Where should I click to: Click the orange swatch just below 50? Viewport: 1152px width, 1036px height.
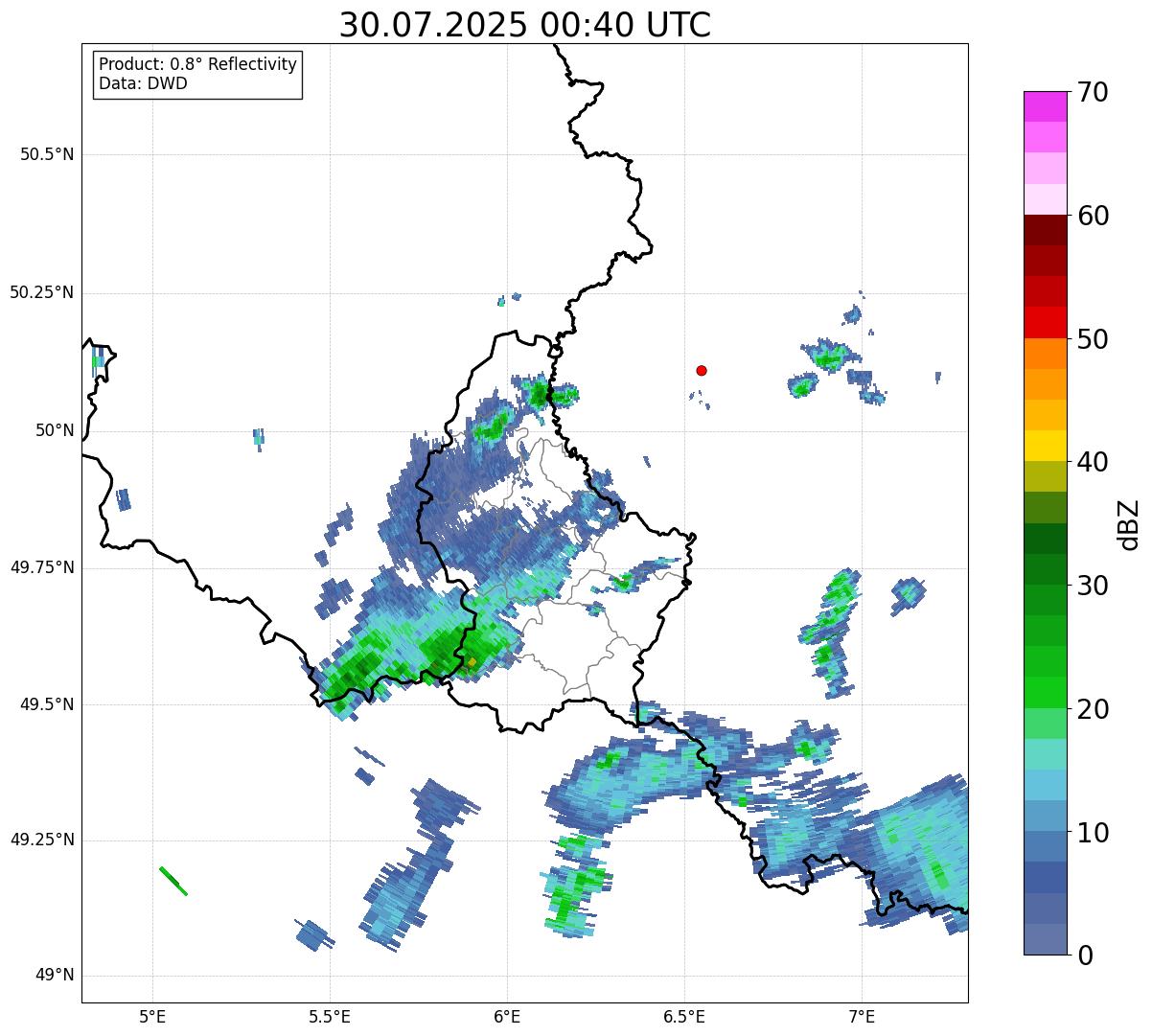1046,354
